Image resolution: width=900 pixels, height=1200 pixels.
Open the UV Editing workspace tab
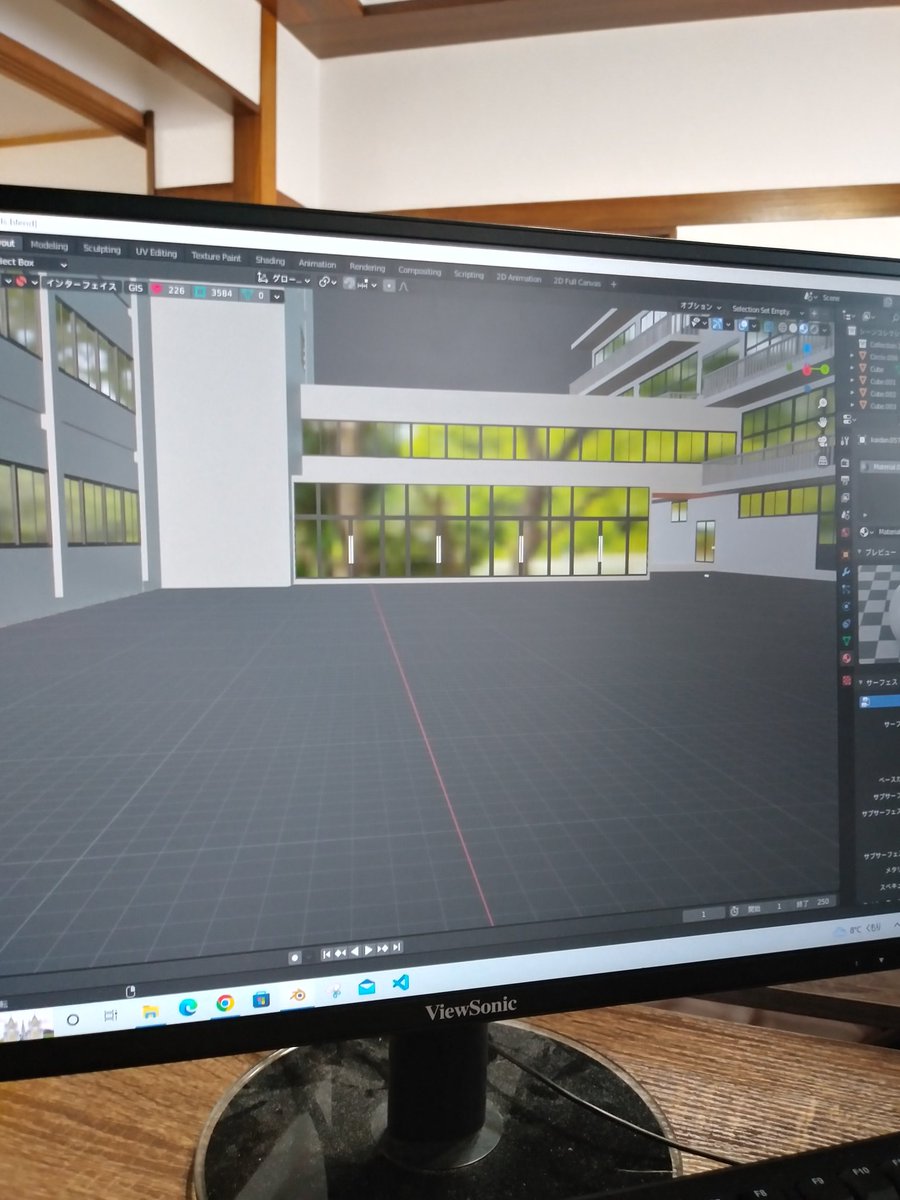click(x=156, y=252)
